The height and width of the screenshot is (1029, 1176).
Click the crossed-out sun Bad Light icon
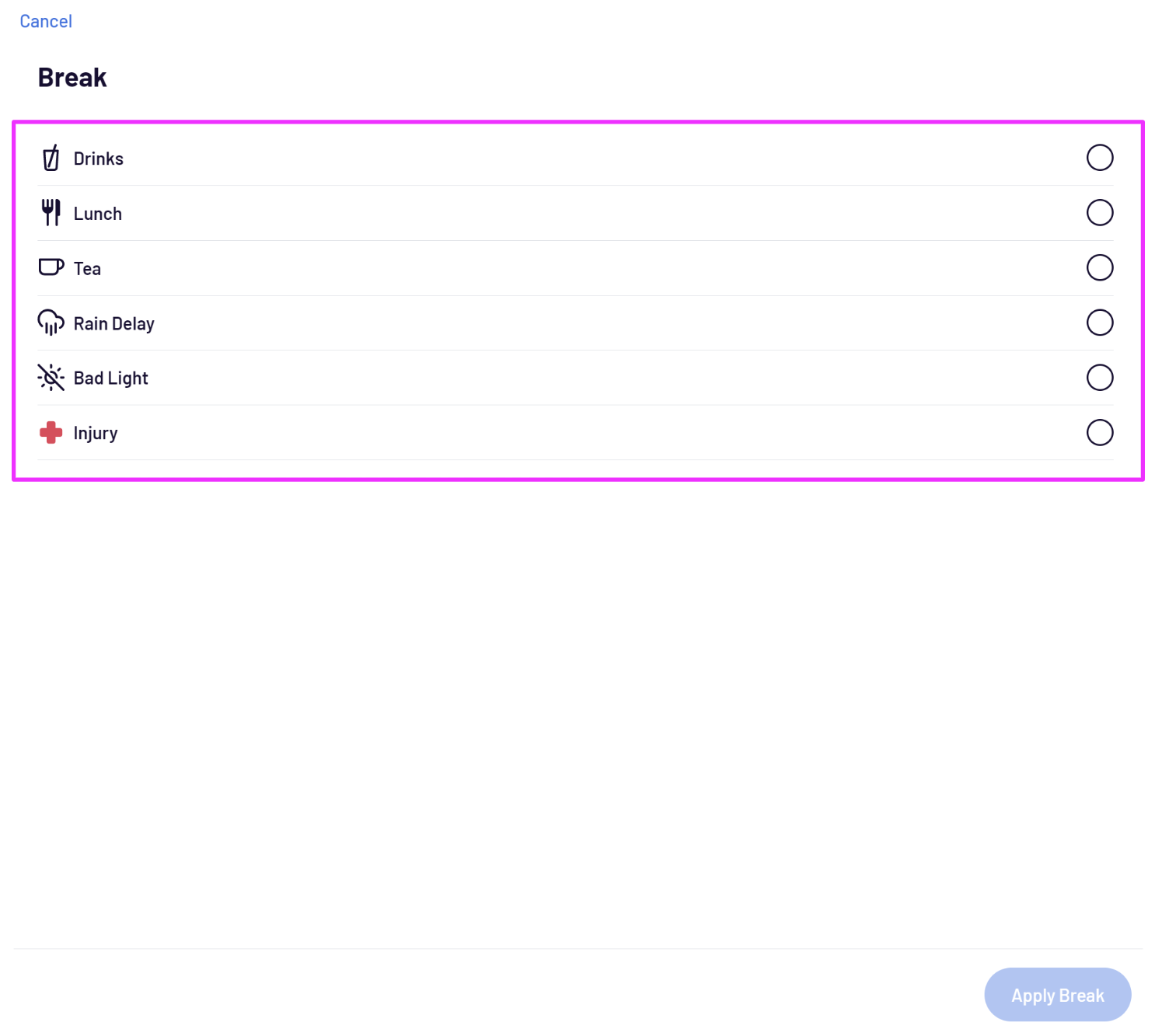[51, 378]
